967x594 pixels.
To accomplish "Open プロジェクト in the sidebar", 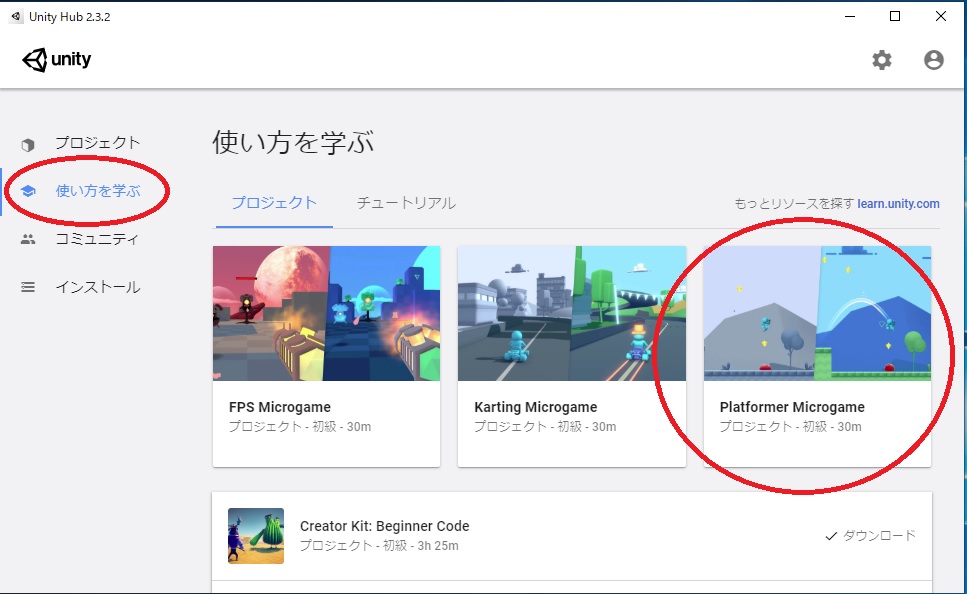I will (98, 143).
